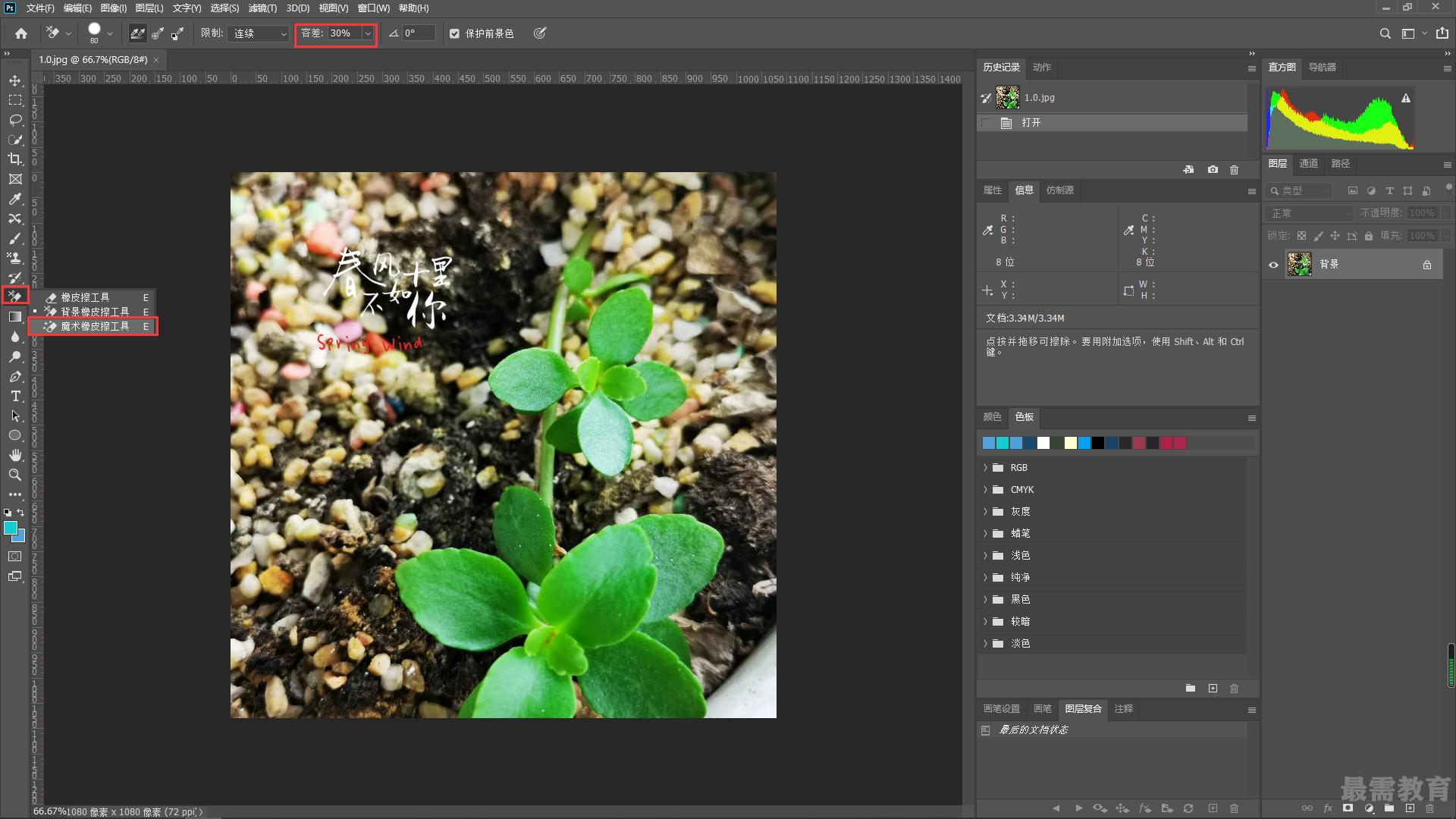Open the Search icon at top right
The width and height of the screenshot is (1456, 819).
click(1385, 33)
